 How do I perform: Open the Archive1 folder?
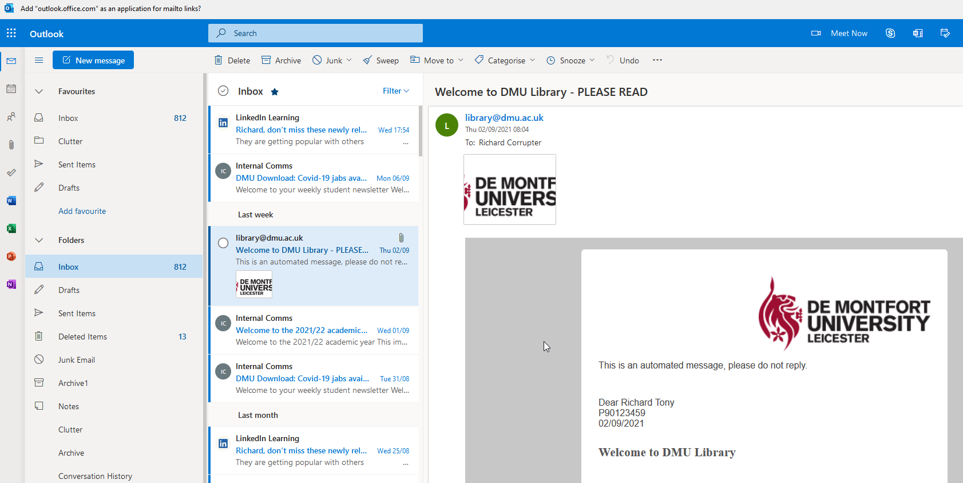tap(114, 383)
